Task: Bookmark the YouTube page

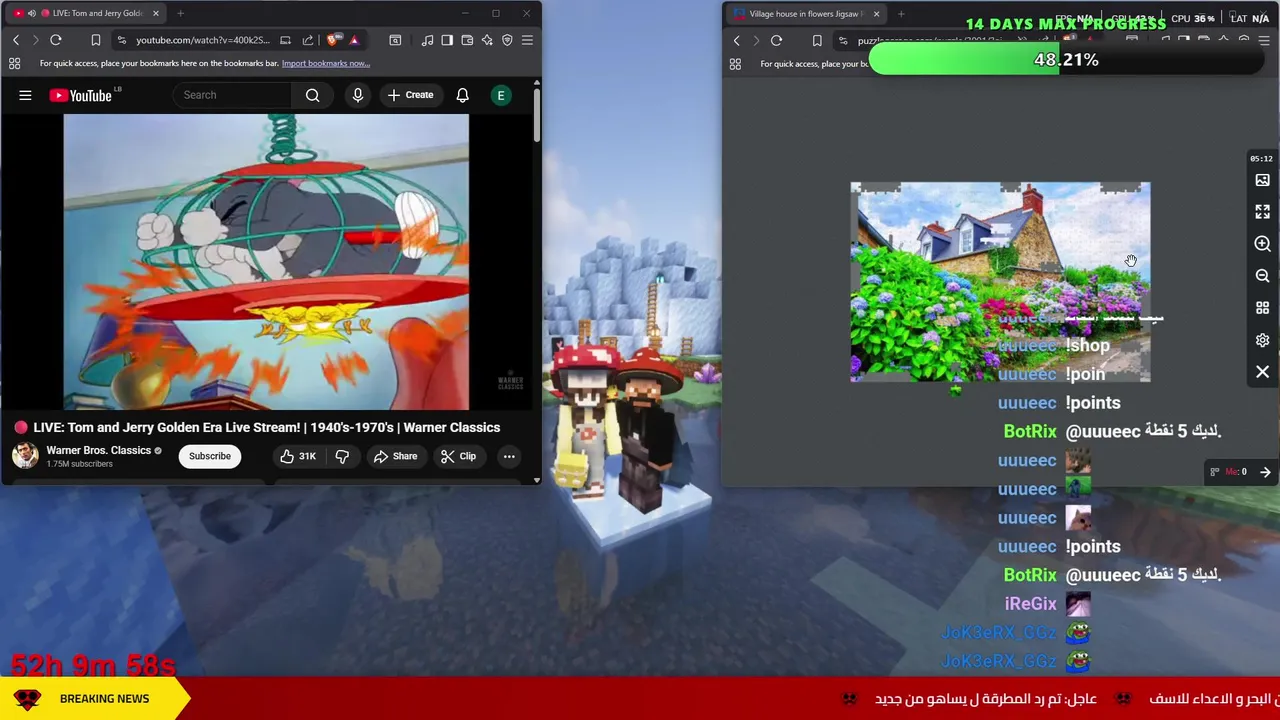Action: [x=96, y=40]
